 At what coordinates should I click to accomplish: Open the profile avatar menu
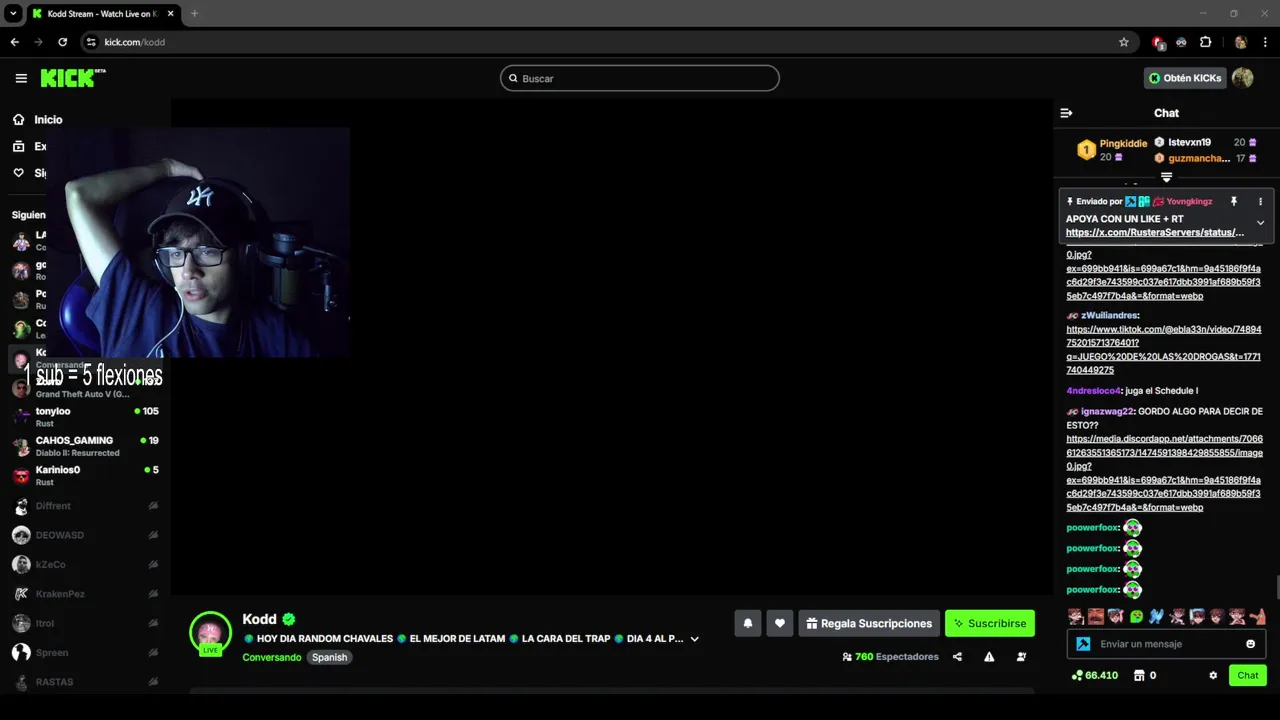pyautogui.click(x=1242, y=78)
